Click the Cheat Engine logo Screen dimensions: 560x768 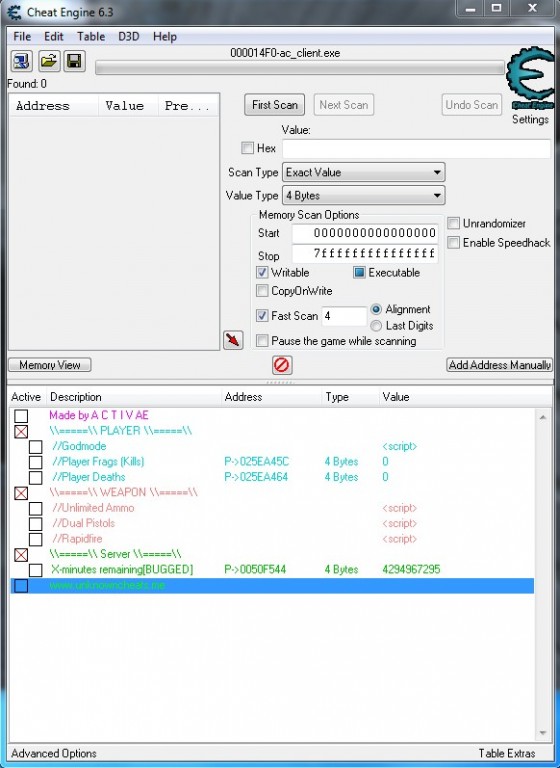531,80
